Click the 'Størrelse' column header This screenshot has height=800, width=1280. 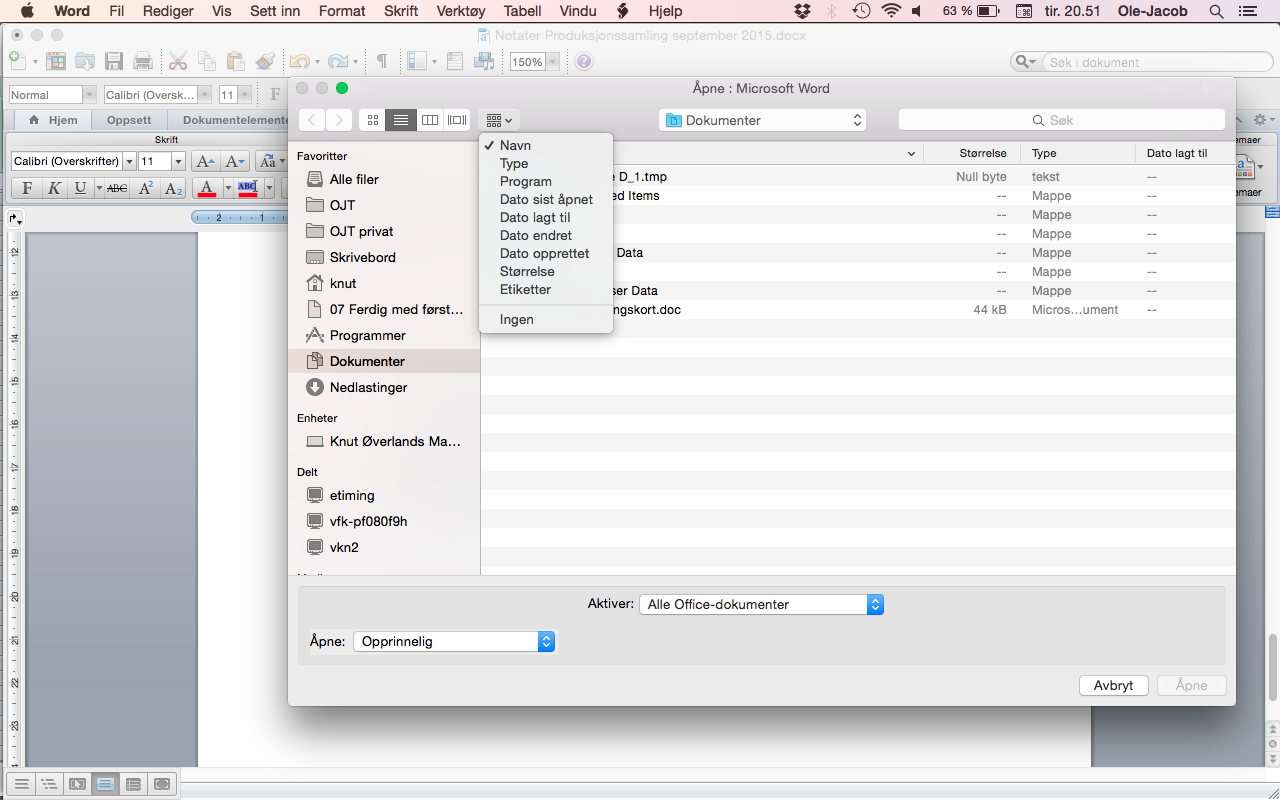[971, 154]
